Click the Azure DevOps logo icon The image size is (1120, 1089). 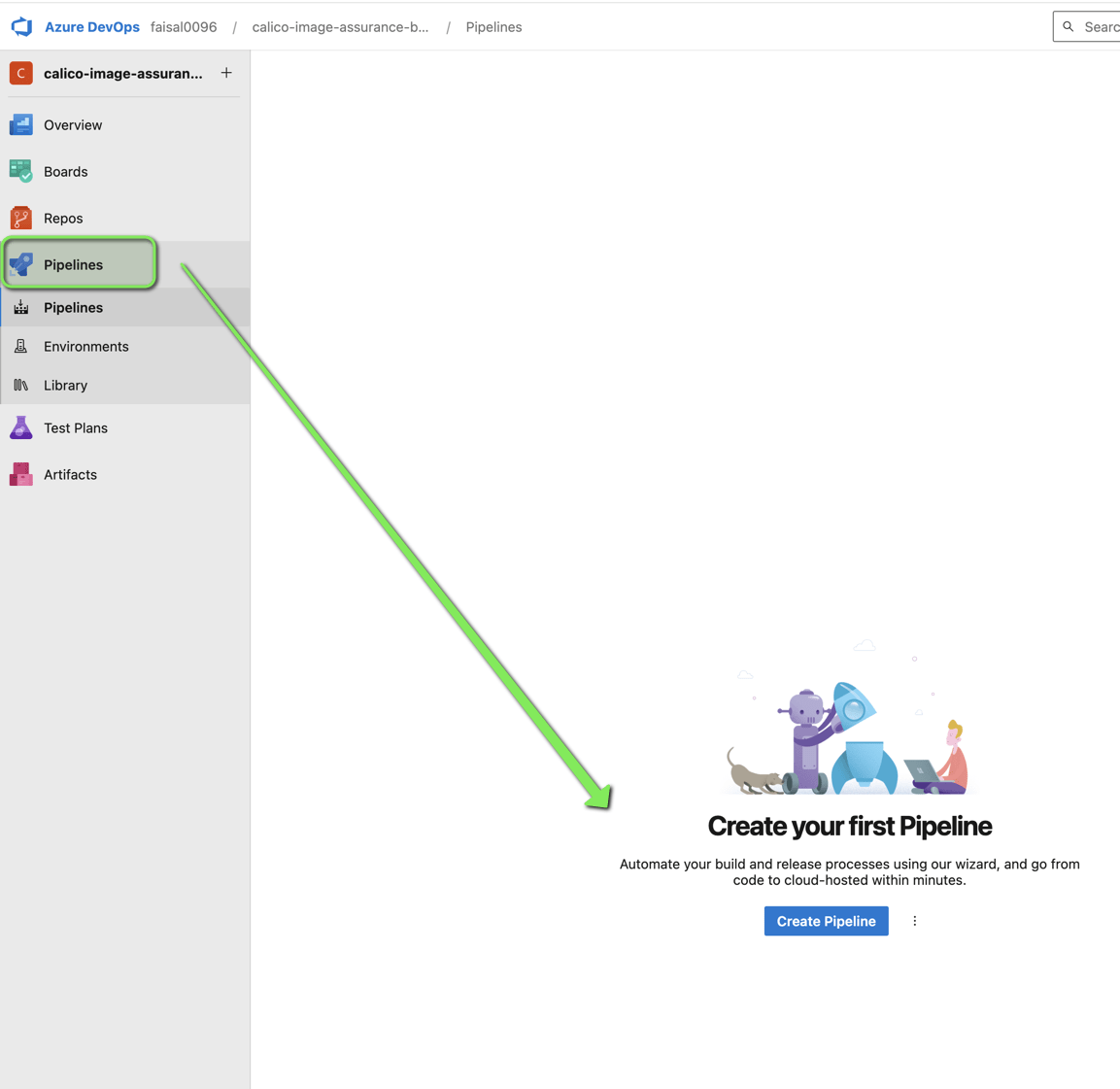click(x=21, y=27)
